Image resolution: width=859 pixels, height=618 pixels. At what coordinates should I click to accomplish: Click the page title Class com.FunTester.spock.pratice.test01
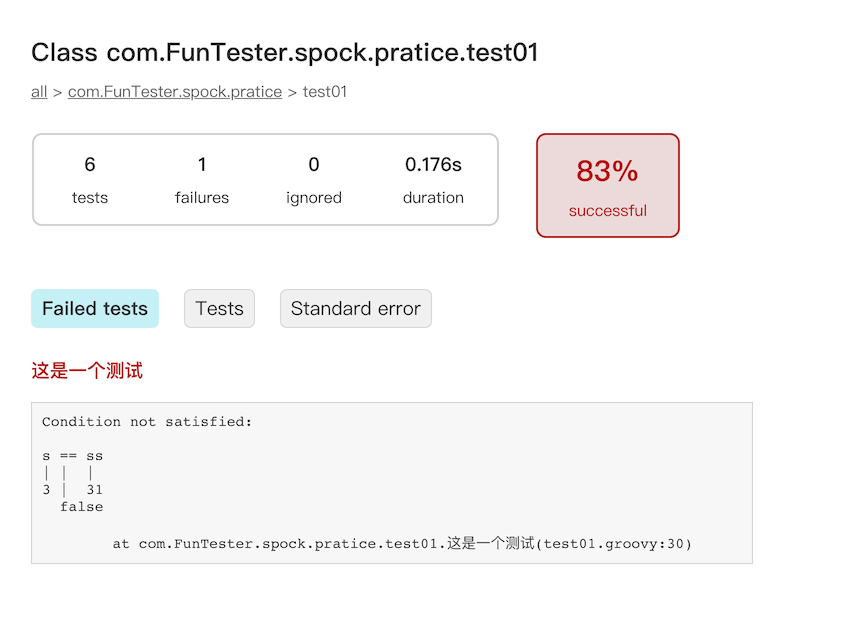(x=285, y=53)
